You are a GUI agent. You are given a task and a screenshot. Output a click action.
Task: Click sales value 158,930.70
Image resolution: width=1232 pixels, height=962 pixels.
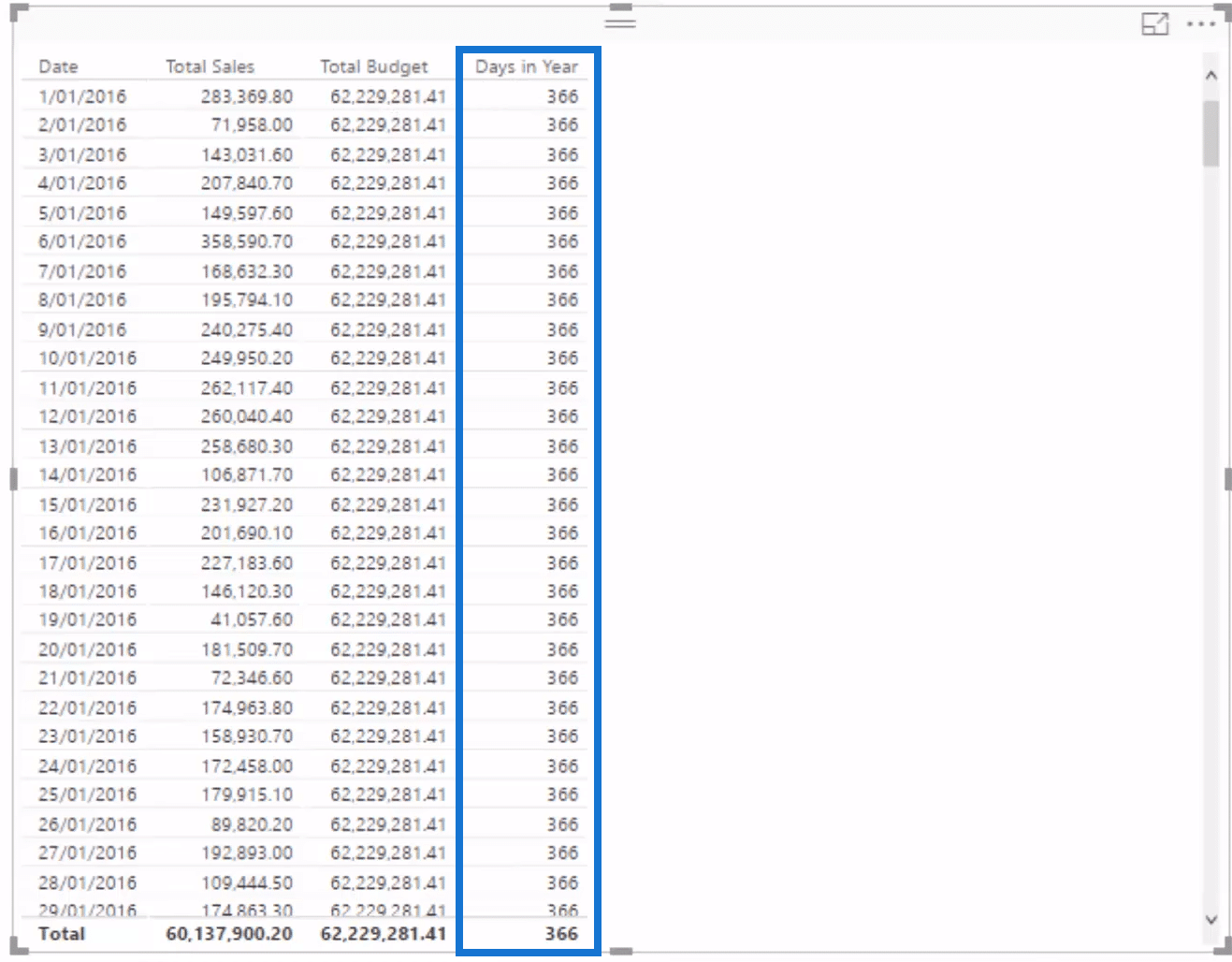pos(246,736)
